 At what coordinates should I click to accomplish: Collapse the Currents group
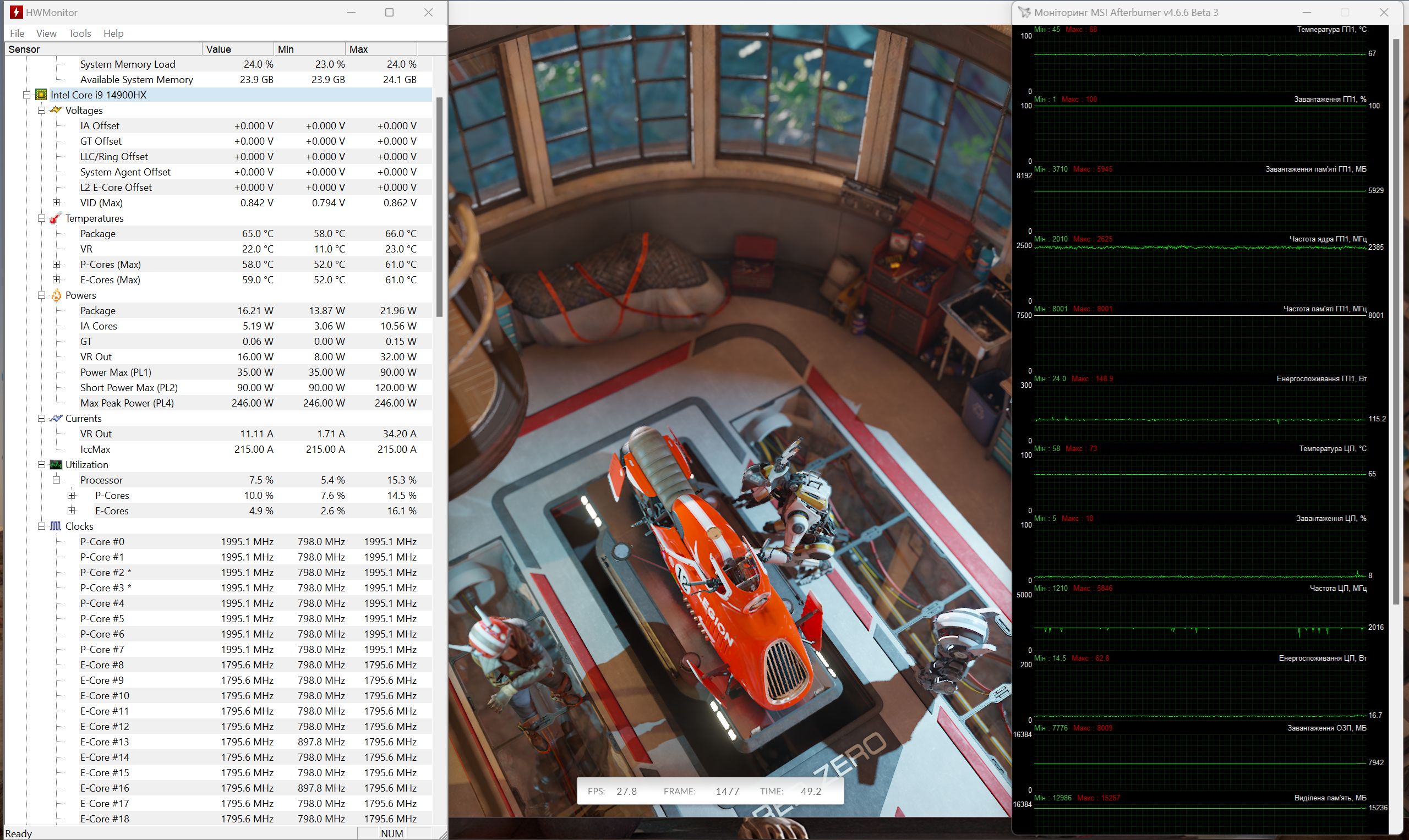(x=41, y=418)
